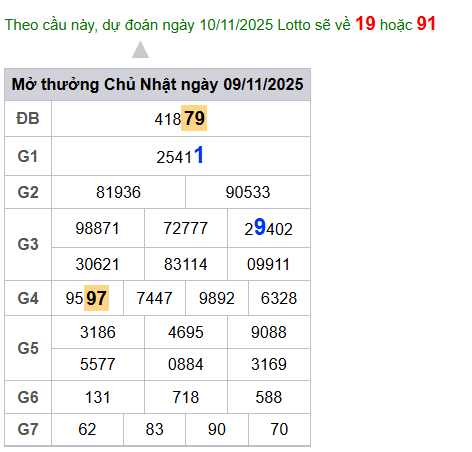Click the ĐB prize label
The image size is (472, 452).
pos(28,118)
